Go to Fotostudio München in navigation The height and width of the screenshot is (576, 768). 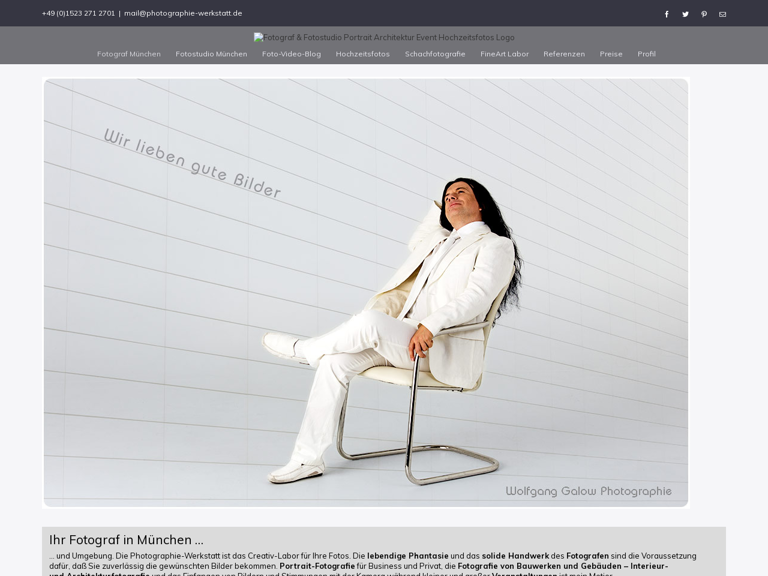coord(211,54)
